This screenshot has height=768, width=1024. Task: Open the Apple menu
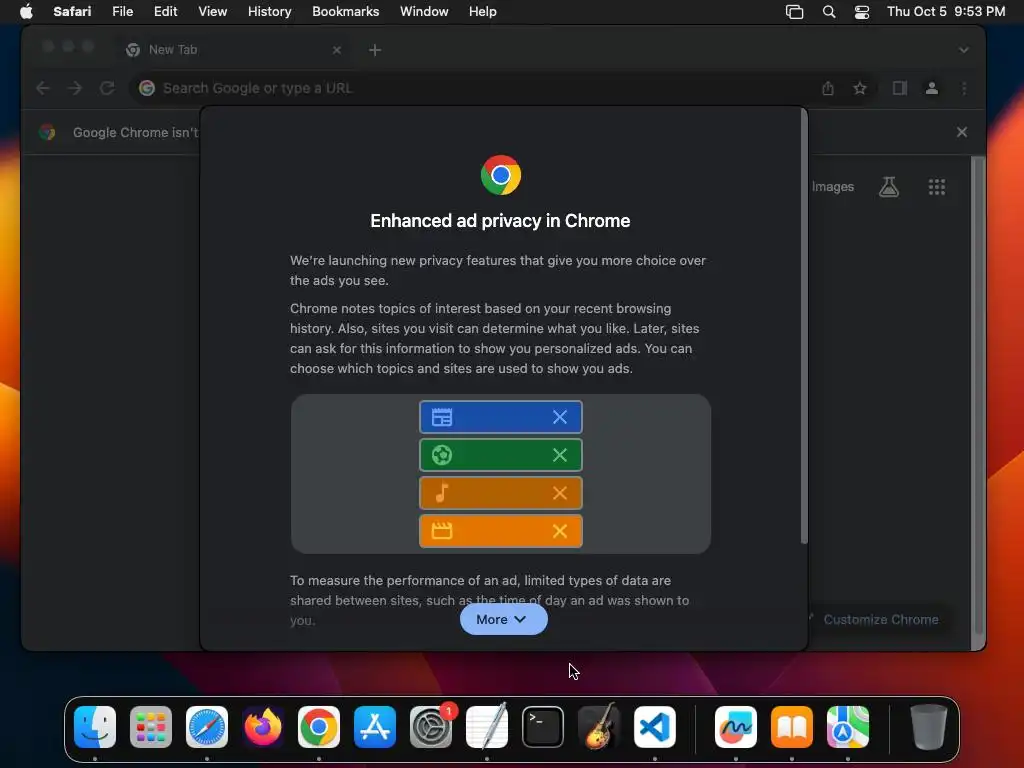[26, 12]
